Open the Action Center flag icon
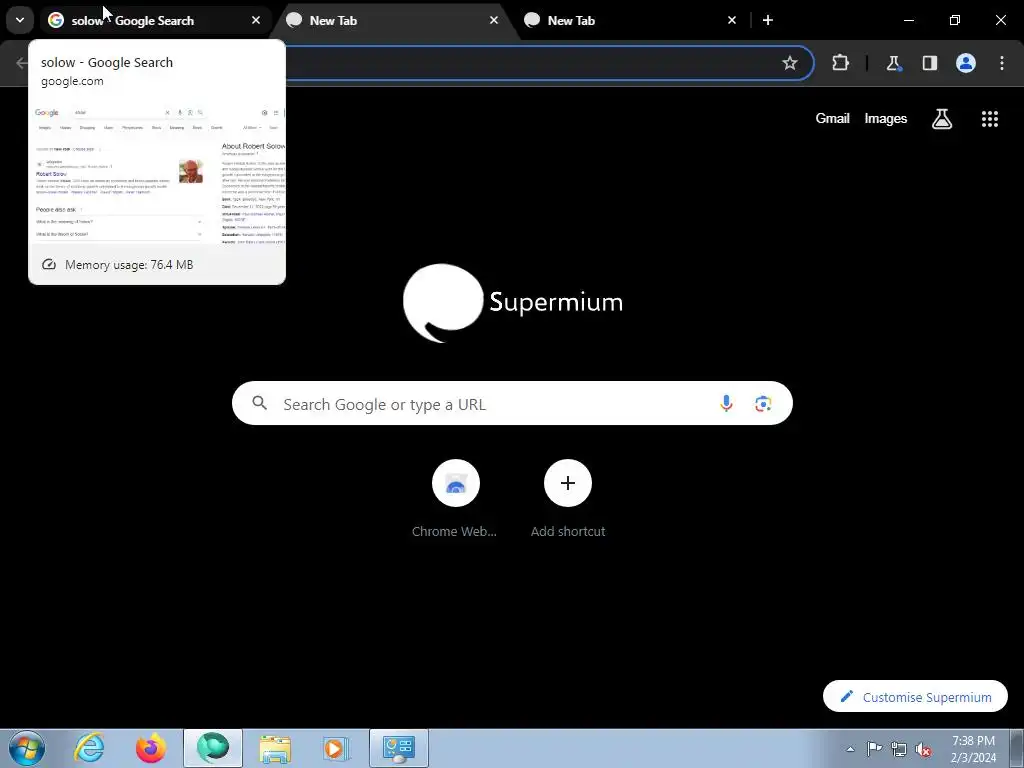 [x=874, y=749]
